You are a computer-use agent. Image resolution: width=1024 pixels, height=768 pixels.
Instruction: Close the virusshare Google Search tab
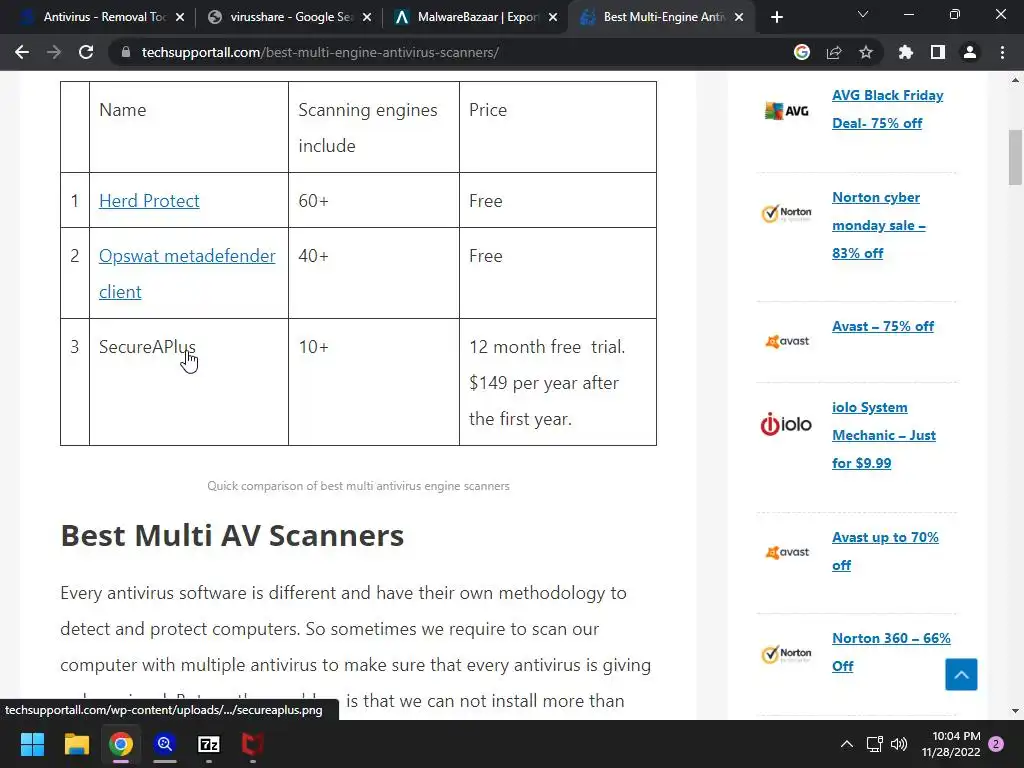pyautogui.click(x=366, y=18)
